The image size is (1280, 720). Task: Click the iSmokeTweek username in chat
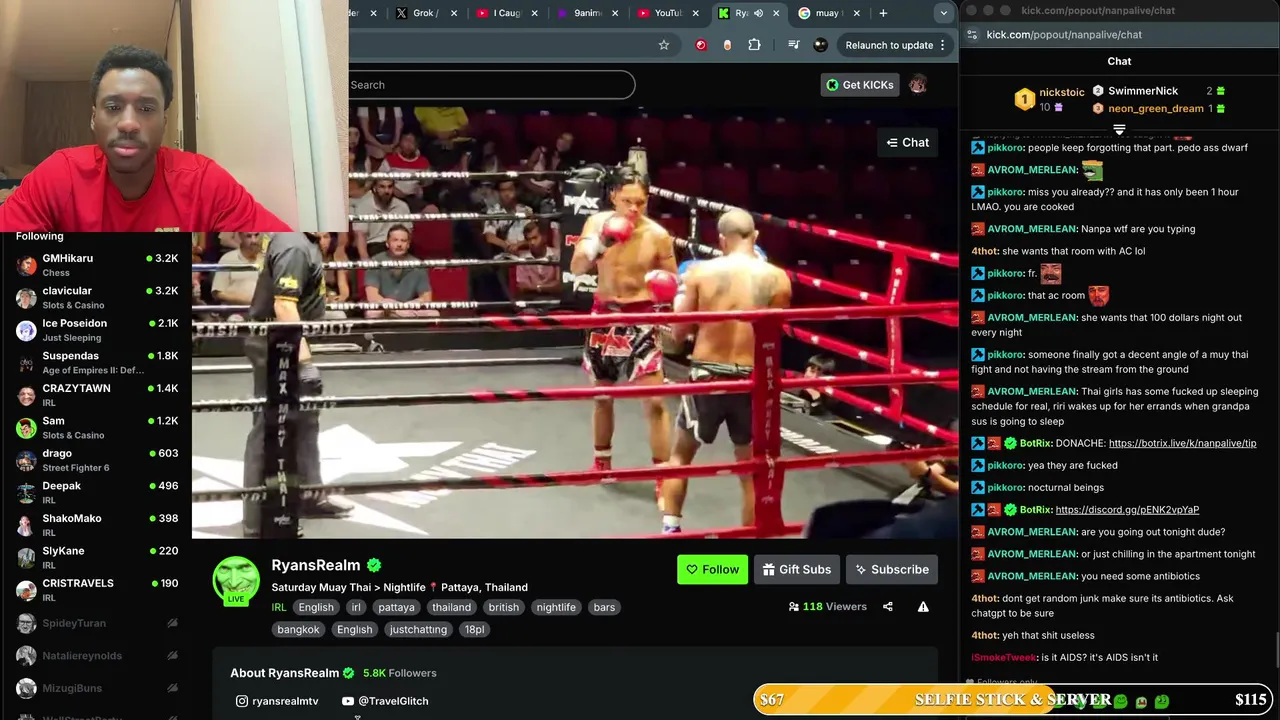click(1004, 657)
